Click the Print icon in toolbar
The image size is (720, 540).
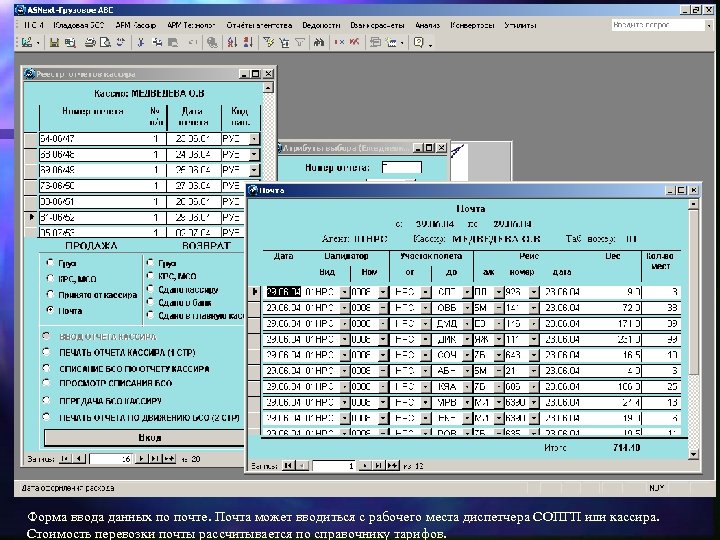click(x=90, y=43)
